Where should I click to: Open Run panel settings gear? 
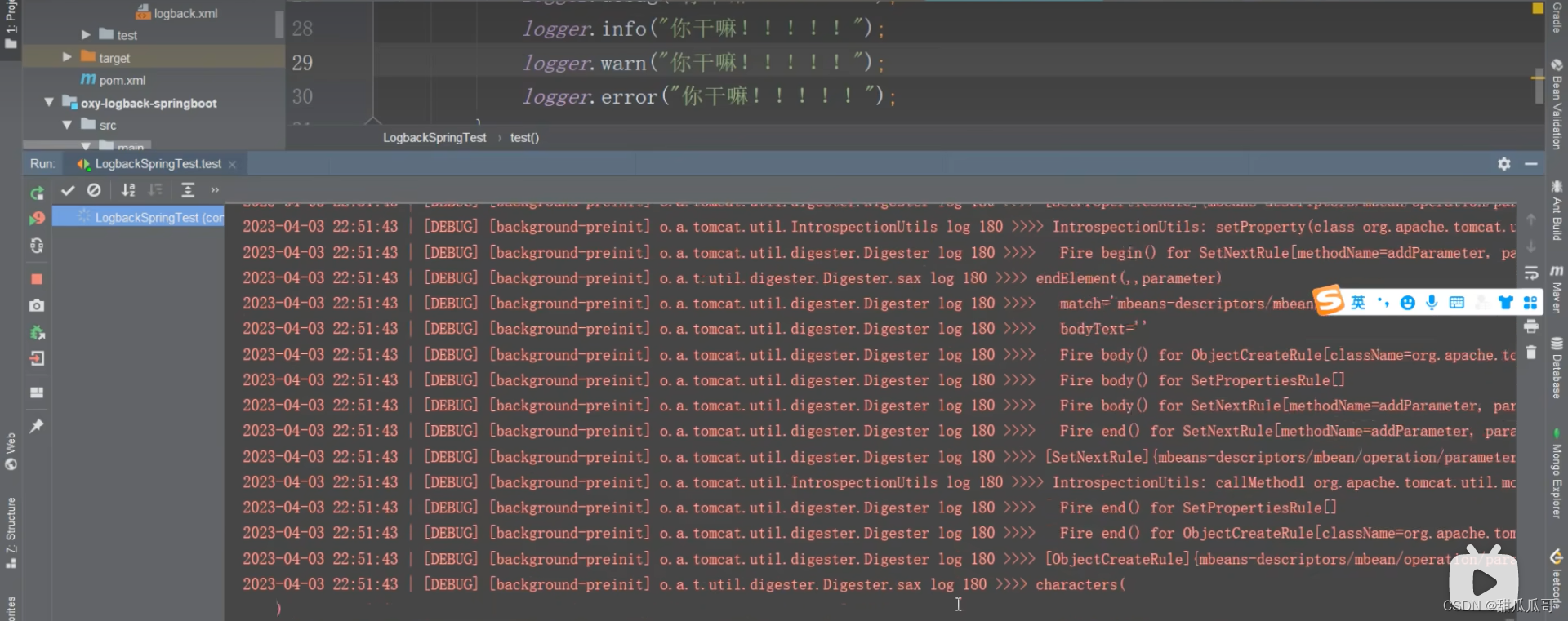1504,164
